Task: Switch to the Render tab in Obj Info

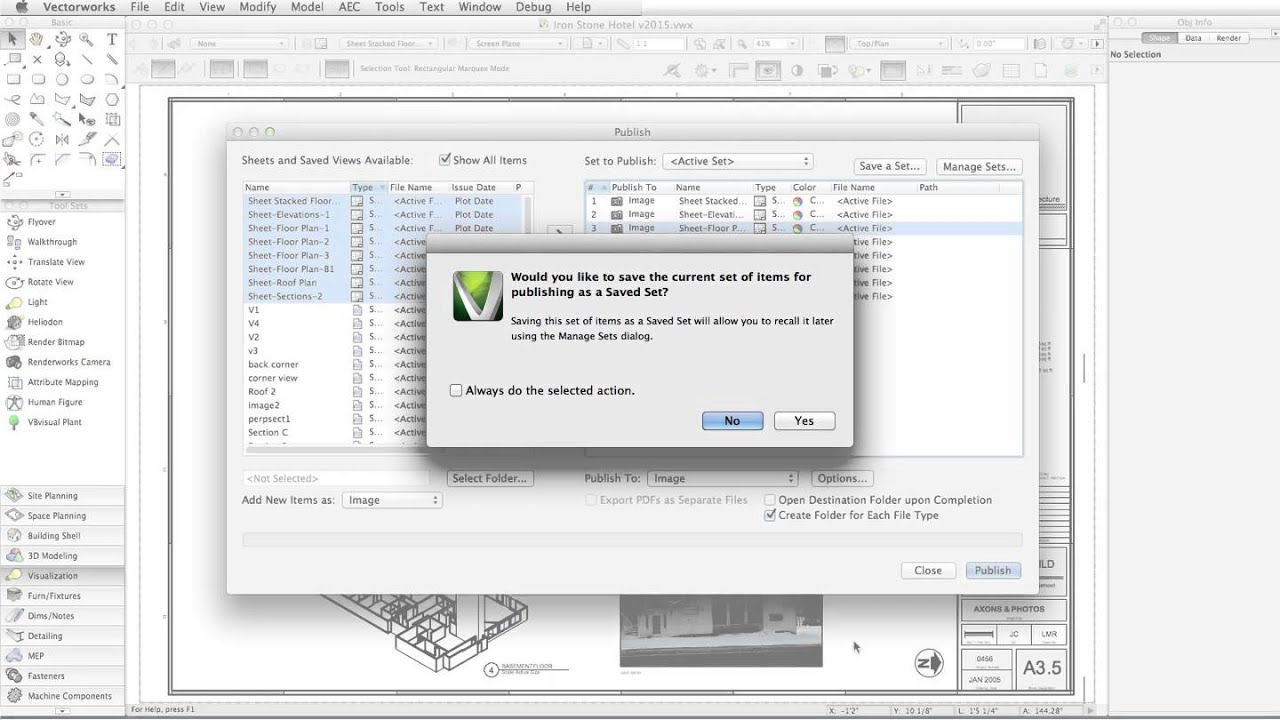Action: [x=1229, y=38]
